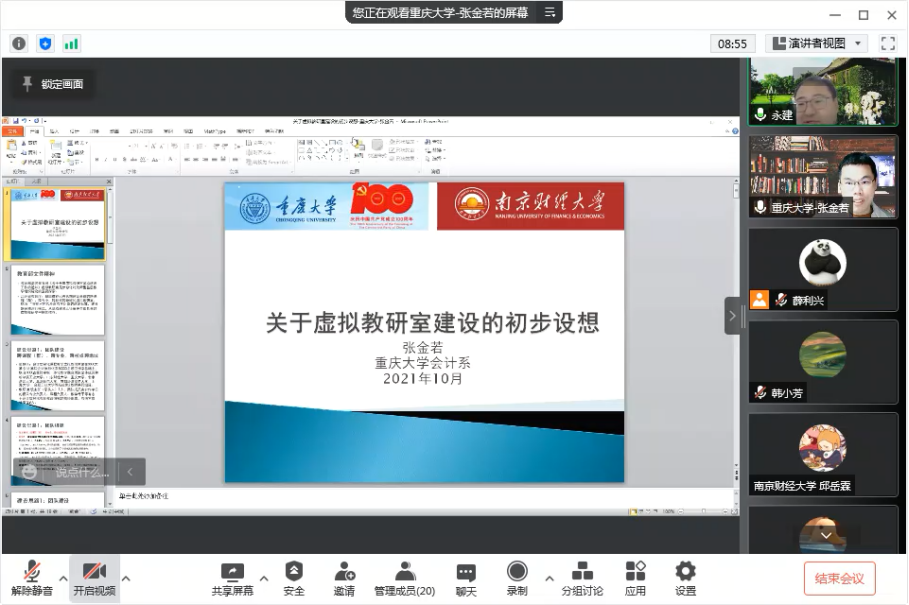The image size is (909, 605).
Task: Open 管理成员(20) participants list
Action: coord(405,578)
